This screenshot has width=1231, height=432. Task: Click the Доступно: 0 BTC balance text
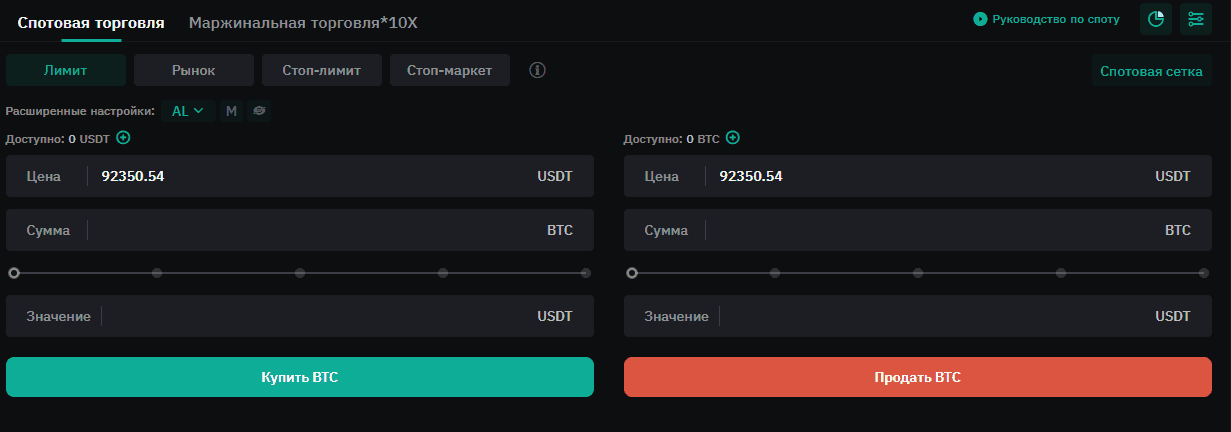pyautogui.click(x=672, y=139)
